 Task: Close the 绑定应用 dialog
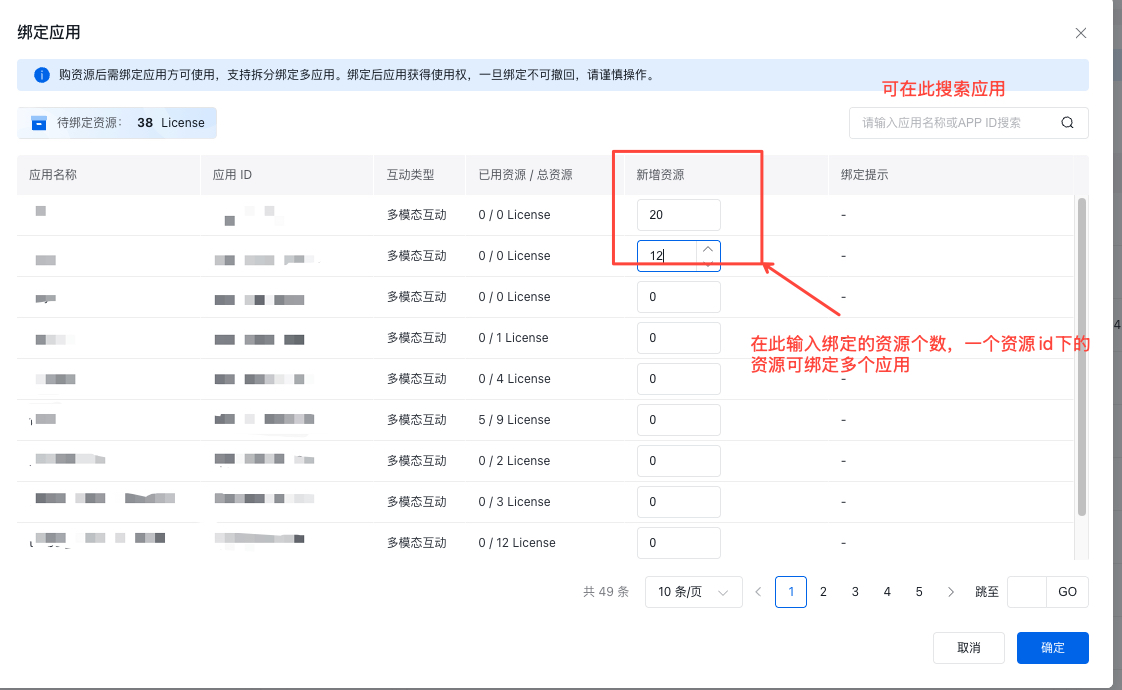1080,33
